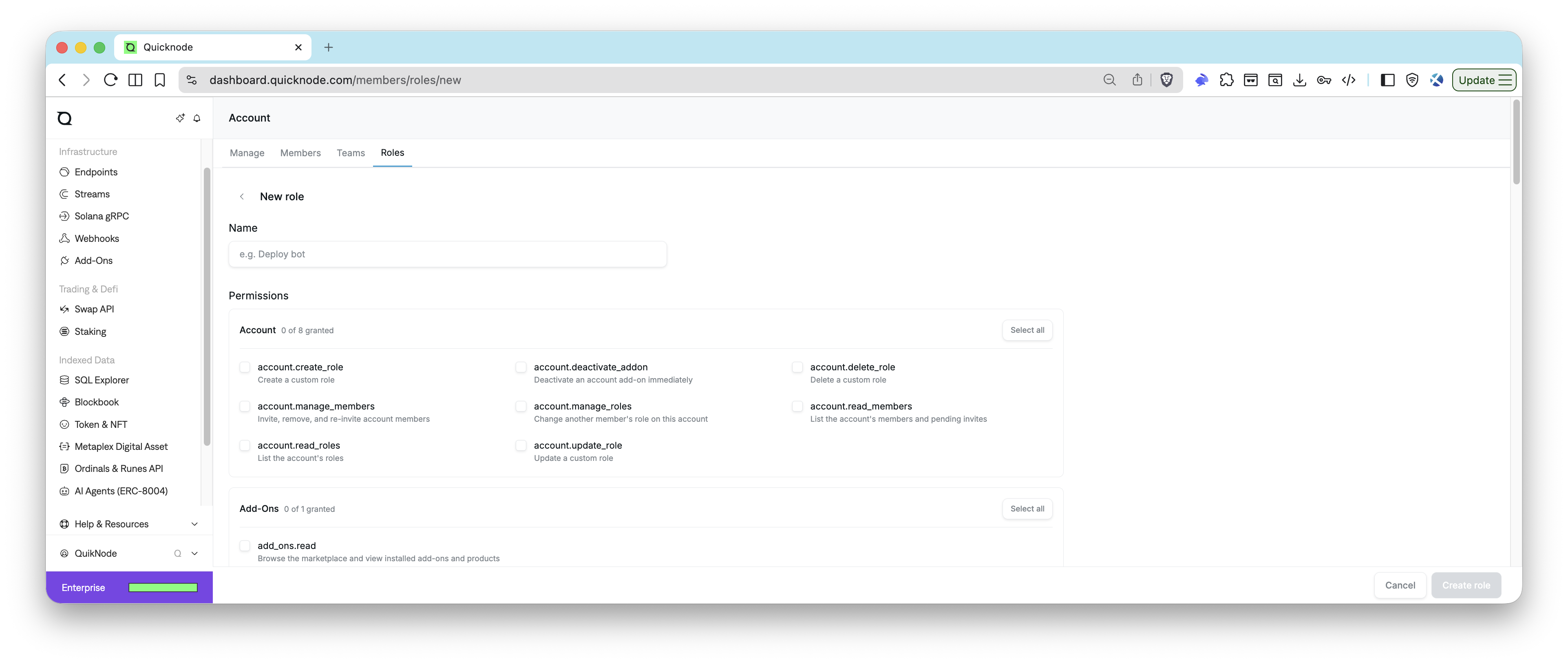Check the account.read_members box
This screenshot has height=664, width=1568.
[x=797, y=406]
